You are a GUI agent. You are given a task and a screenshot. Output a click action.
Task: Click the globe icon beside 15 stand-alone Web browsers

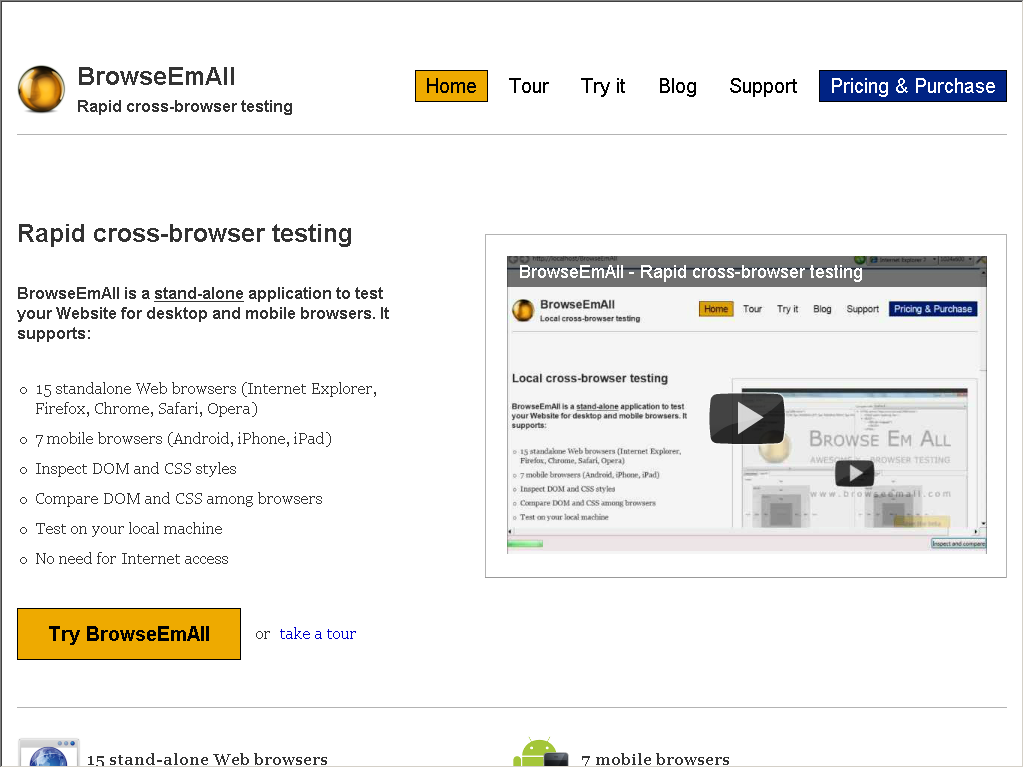point(49,754)
